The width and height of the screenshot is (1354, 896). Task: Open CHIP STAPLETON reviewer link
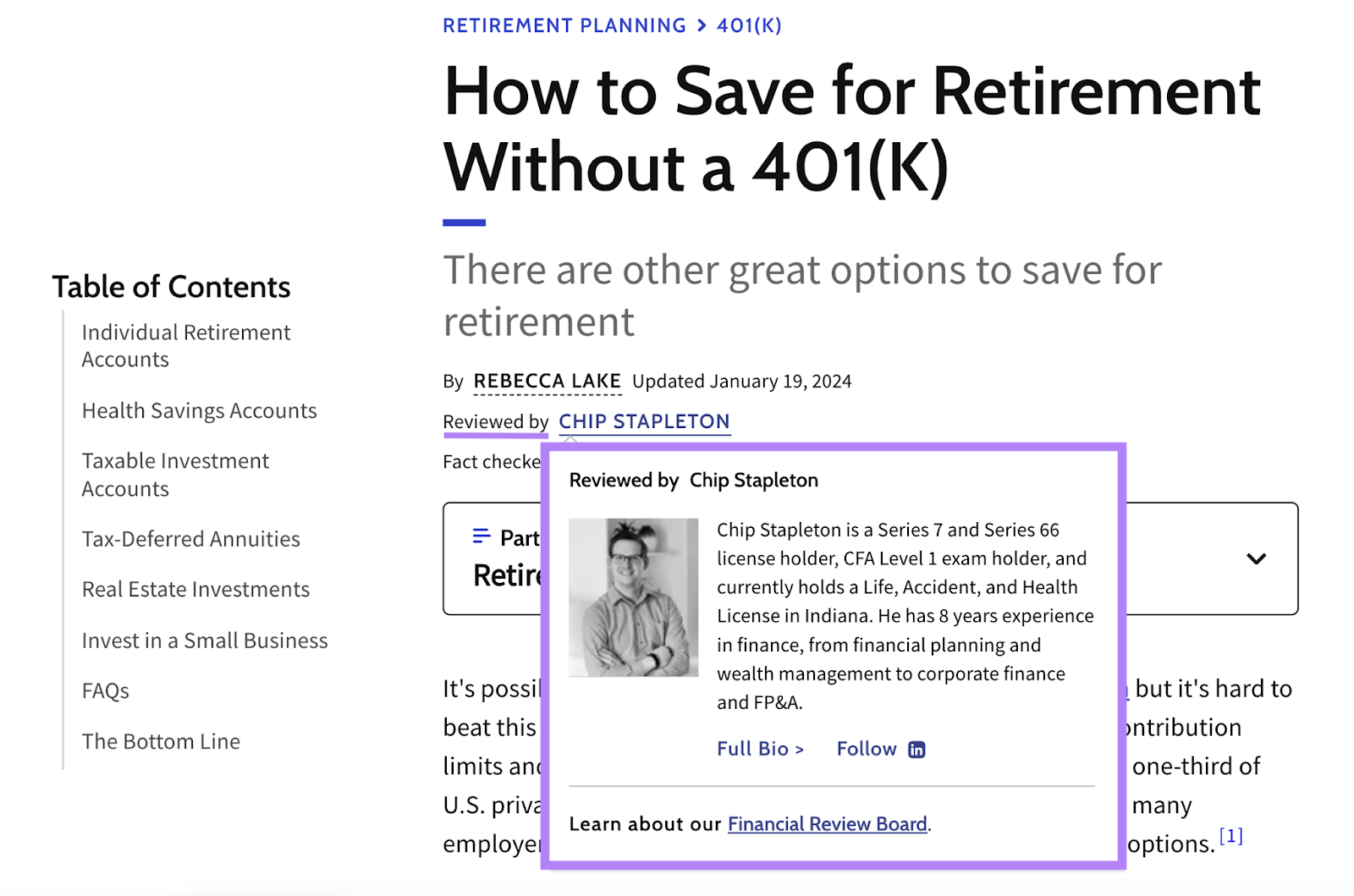tap(643, 421)
